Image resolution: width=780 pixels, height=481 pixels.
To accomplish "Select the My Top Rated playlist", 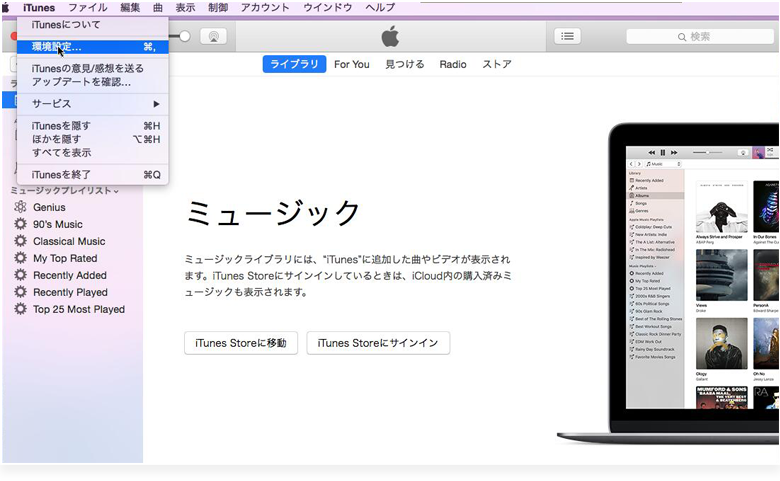I will pos(65,258).
